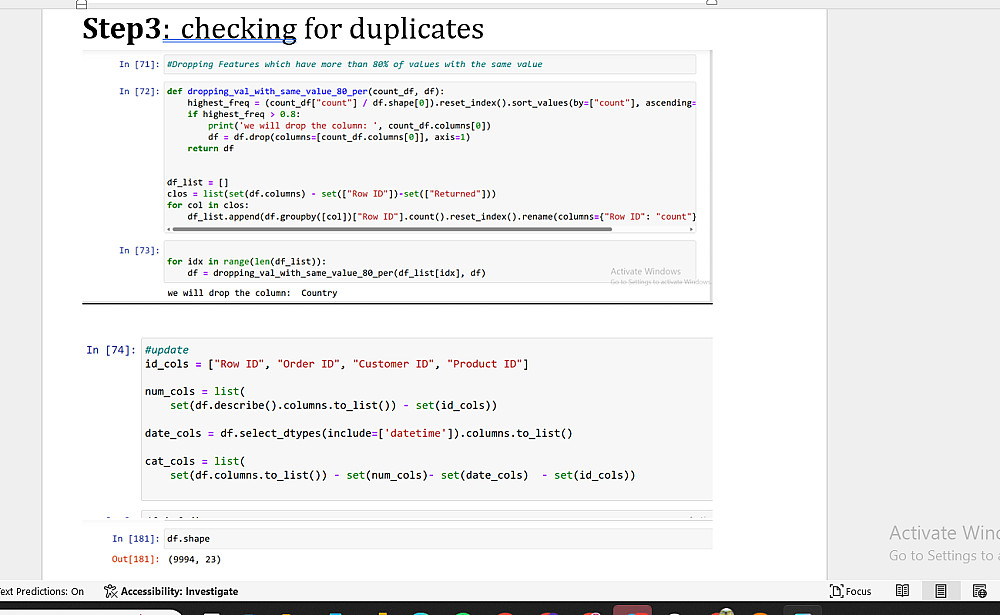Switch to Print Layout view
This screenshot has width=1000, height=615.
point(941,591)
